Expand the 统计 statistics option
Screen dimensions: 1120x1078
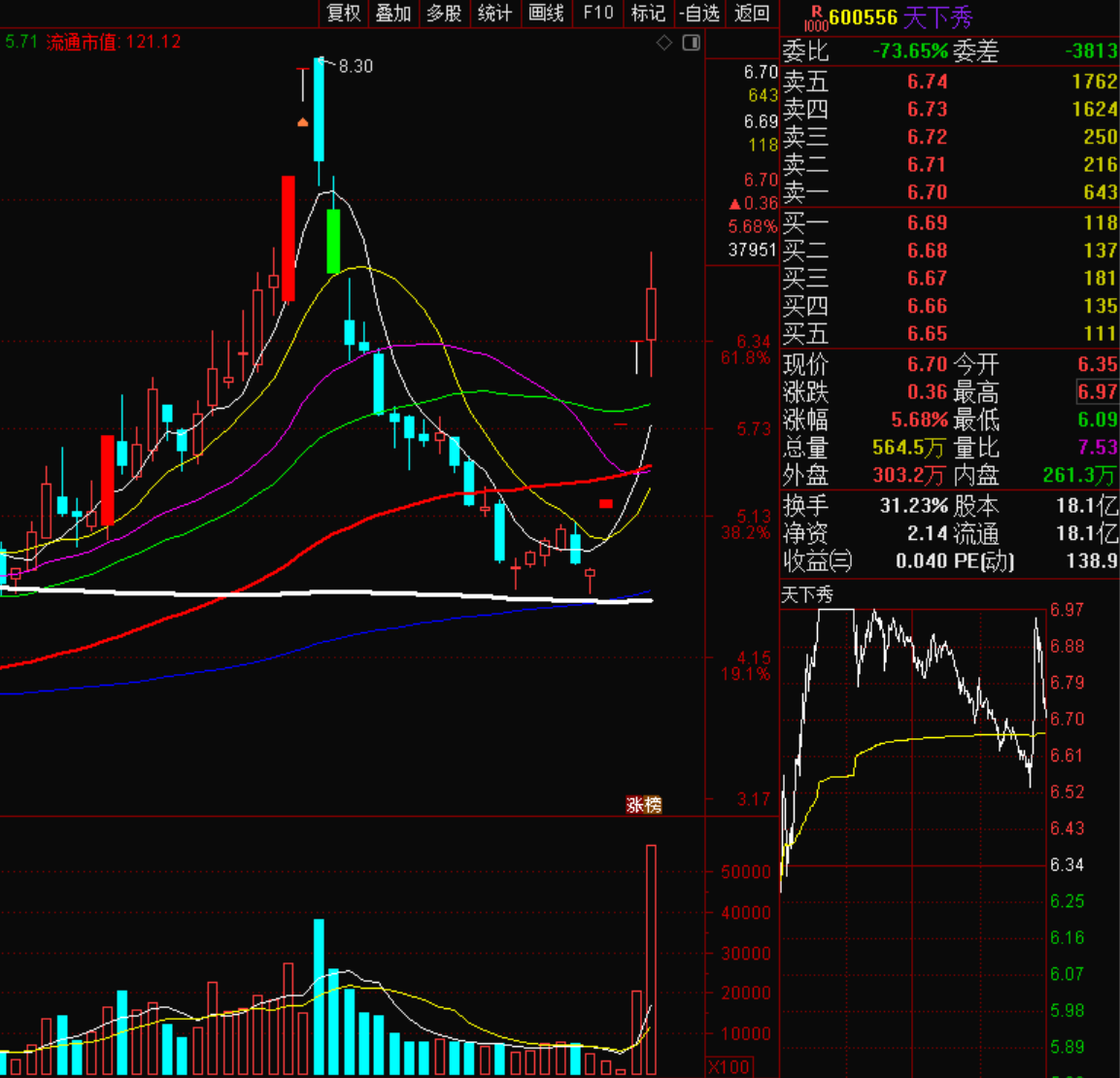(x=494, y=13)
